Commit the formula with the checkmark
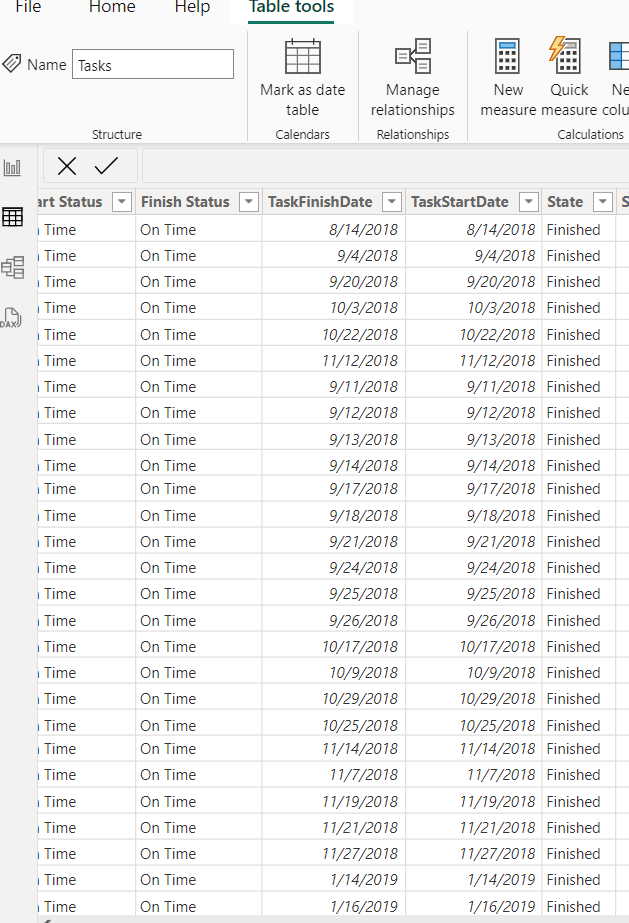The width and height of the screenshot is (629, 923). pos(107,166)
